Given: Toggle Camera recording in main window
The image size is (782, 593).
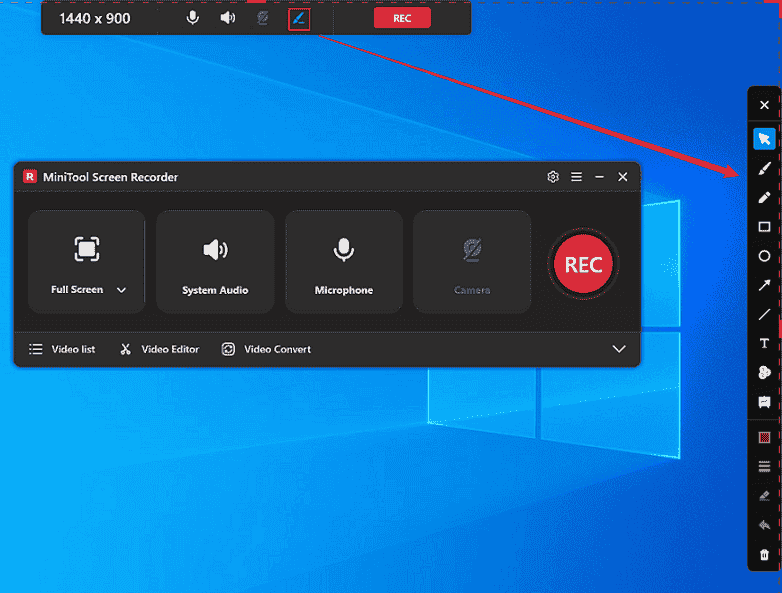Looking at the screenshot, I should coord(472,262).
